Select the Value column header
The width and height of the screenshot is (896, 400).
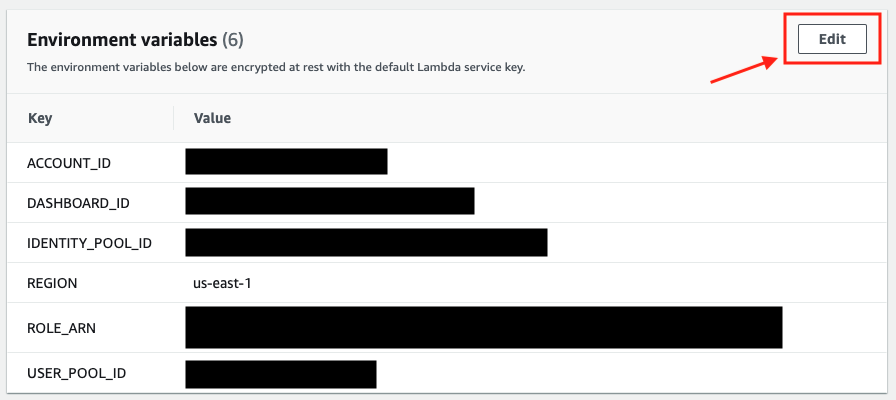pyautogui.click(x=213, y=118)
